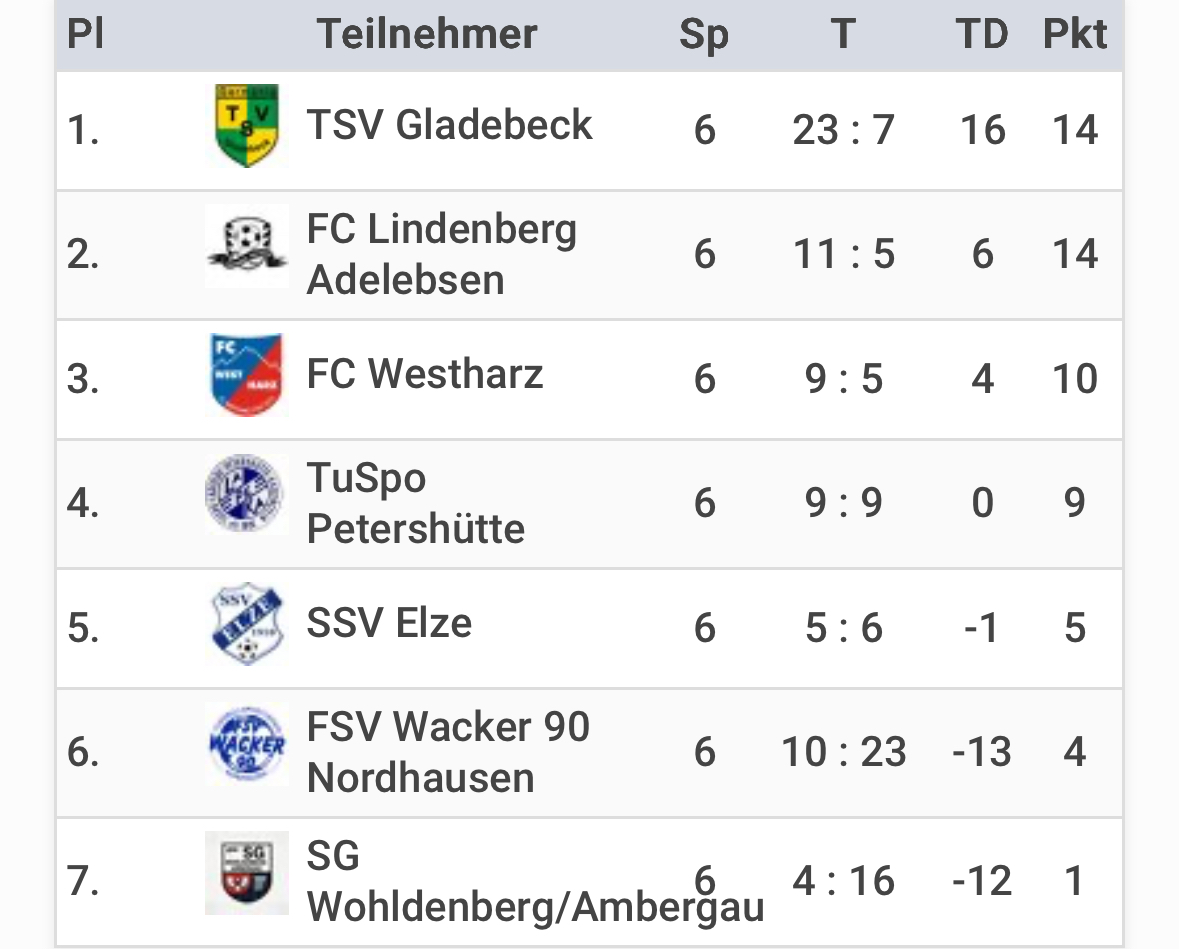This screenshot has width=1179, height=949.
Task: Select FC Westharz team name
Action: click(x=425, y=374)
